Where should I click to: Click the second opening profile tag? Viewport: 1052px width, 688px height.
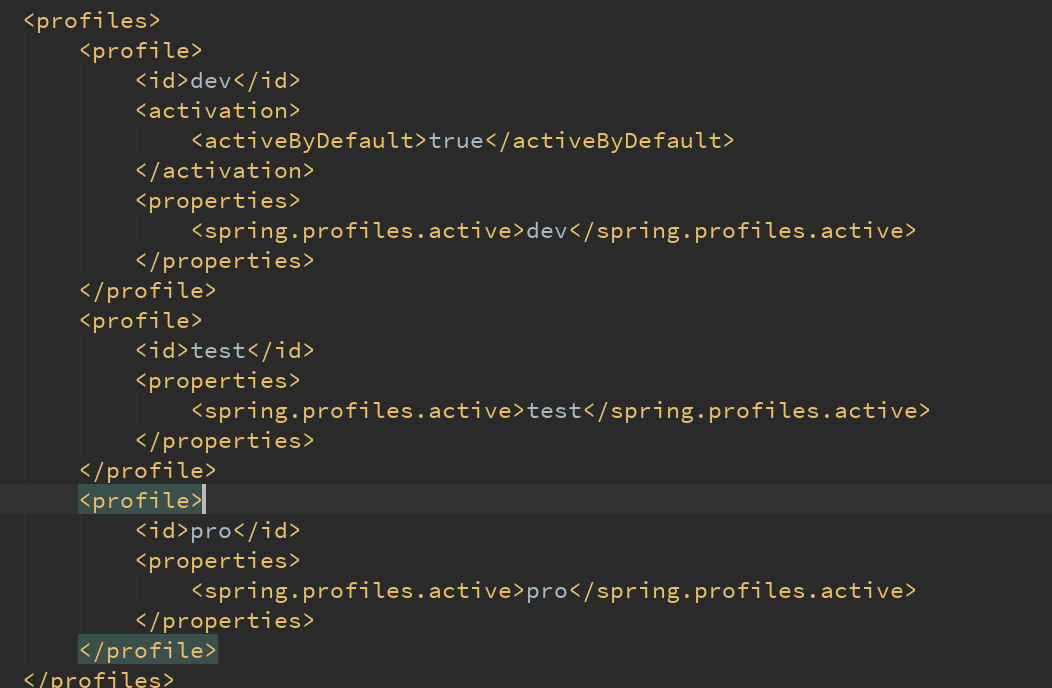pyautogui.click(x=141, y=321)
